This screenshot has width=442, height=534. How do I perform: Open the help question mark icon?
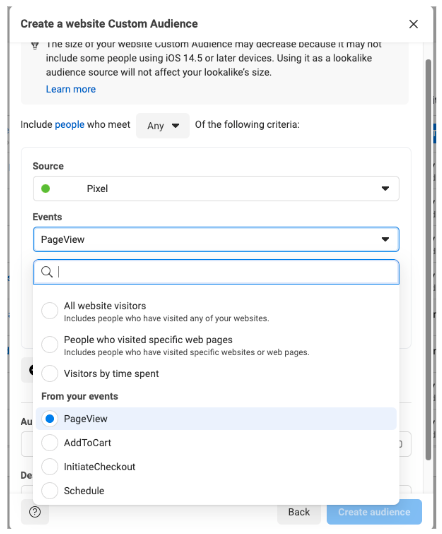(35, 512)
